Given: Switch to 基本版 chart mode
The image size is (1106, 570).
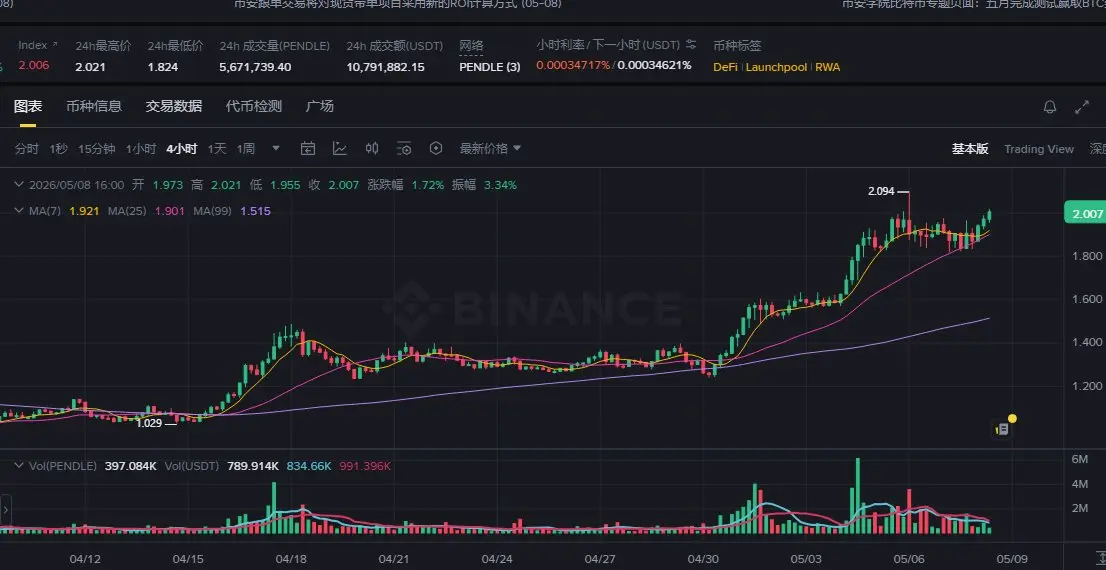Looking at the screenshot, I should 970,149.
